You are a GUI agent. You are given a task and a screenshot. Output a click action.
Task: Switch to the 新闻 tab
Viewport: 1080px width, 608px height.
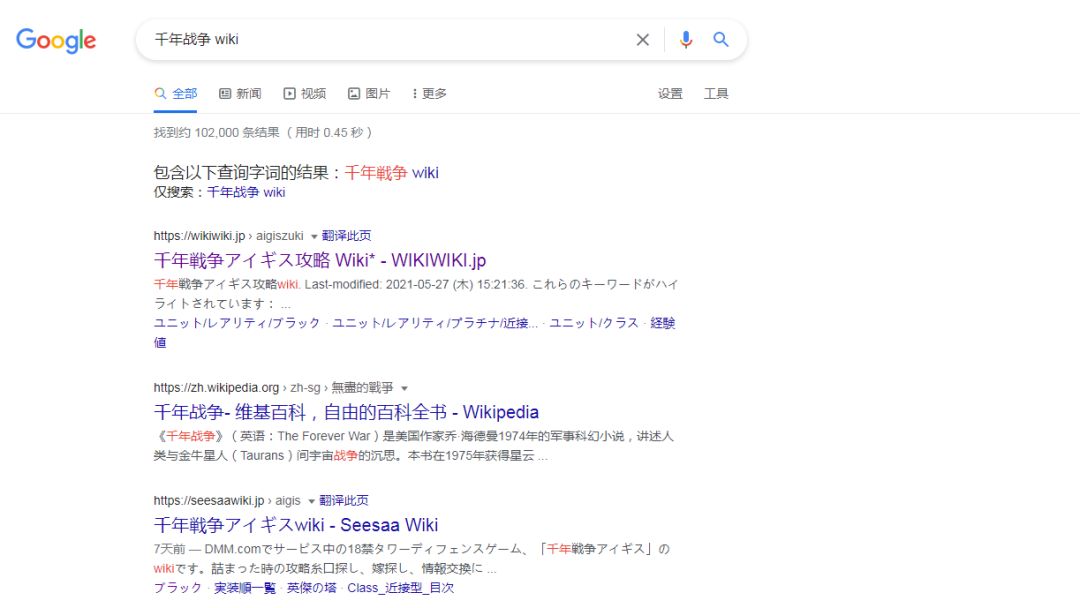[240, 94]
